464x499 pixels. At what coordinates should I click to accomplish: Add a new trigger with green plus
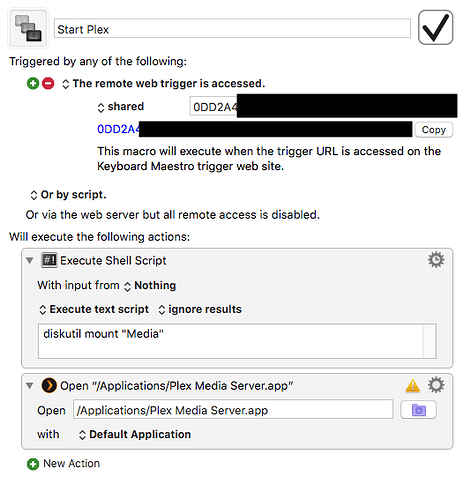(33, 83)
